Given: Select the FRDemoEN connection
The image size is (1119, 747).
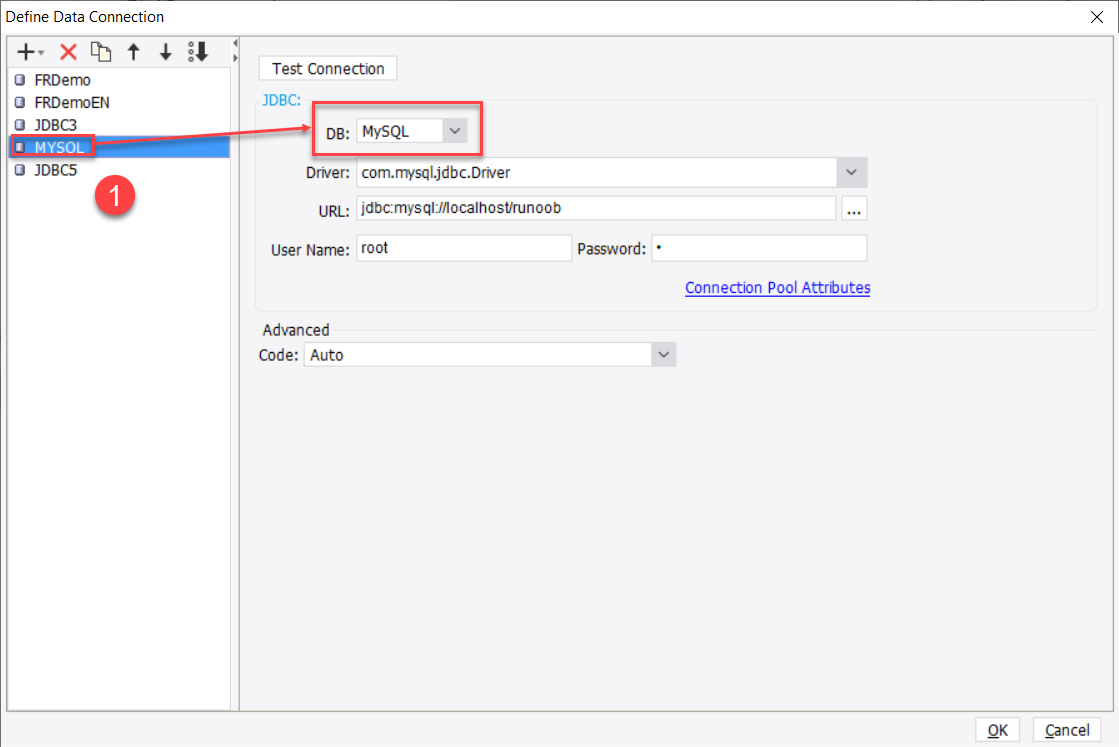Looking at the screenshot, I should click(70, 102).
